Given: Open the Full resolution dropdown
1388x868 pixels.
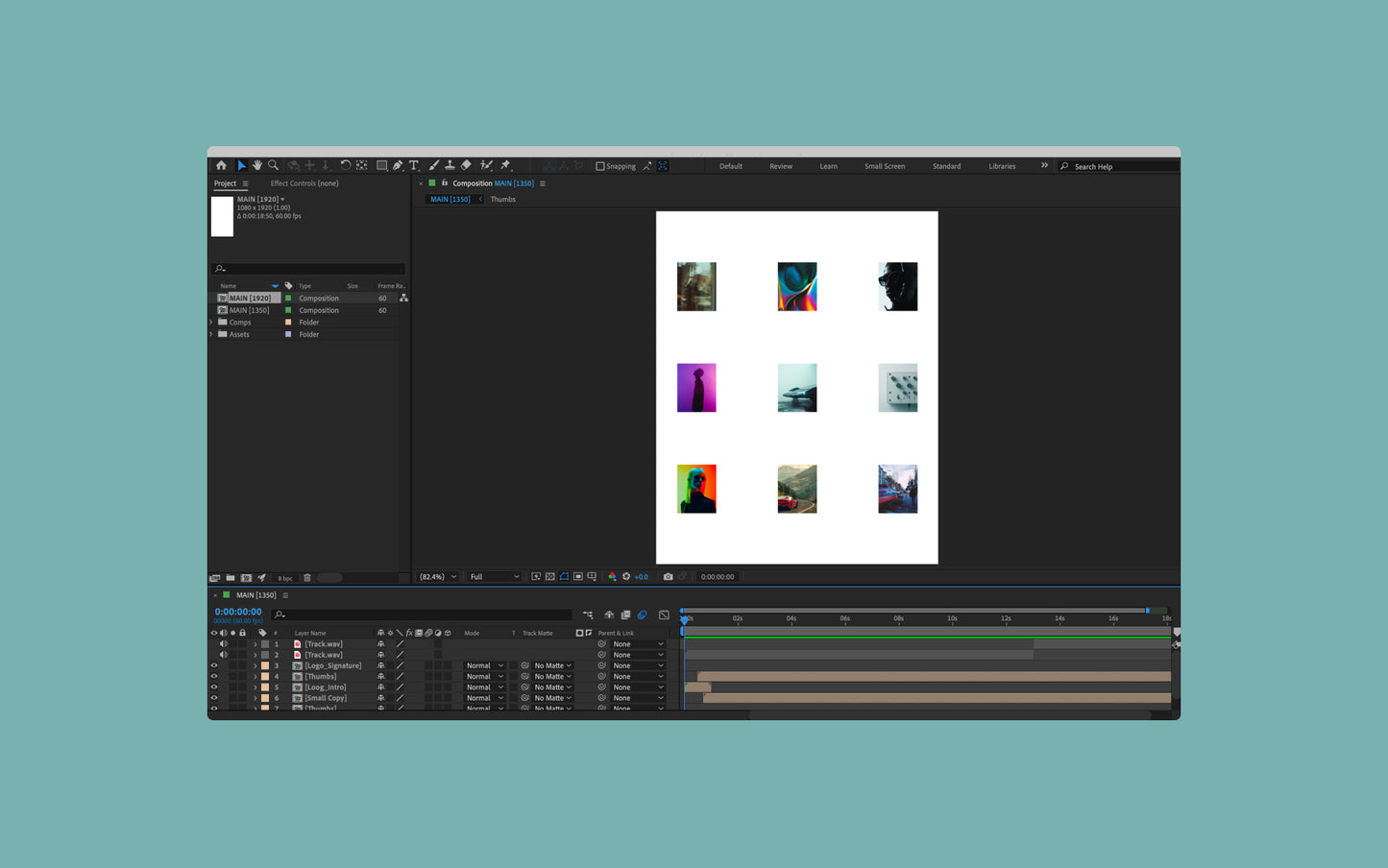Looking at the screenshot, I should (x=494, y=577).
